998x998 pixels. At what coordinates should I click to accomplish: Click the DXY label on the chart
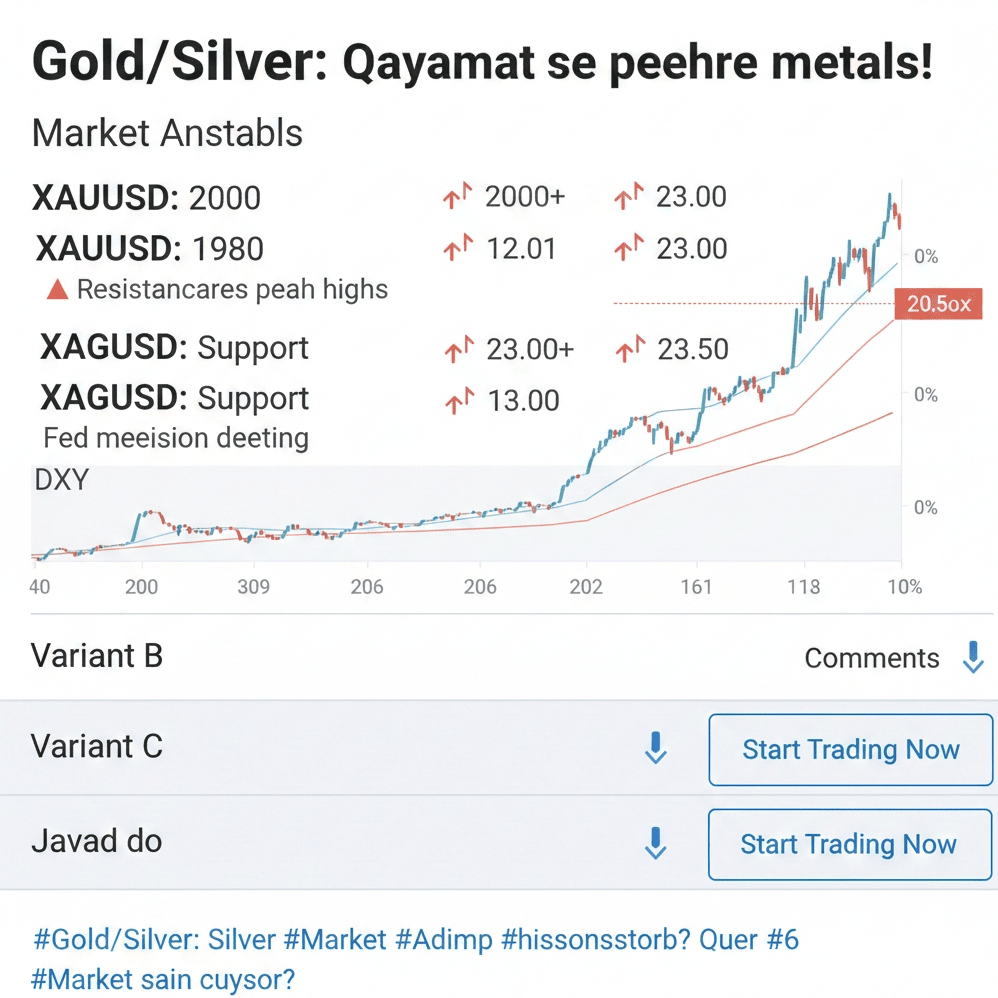61,480
